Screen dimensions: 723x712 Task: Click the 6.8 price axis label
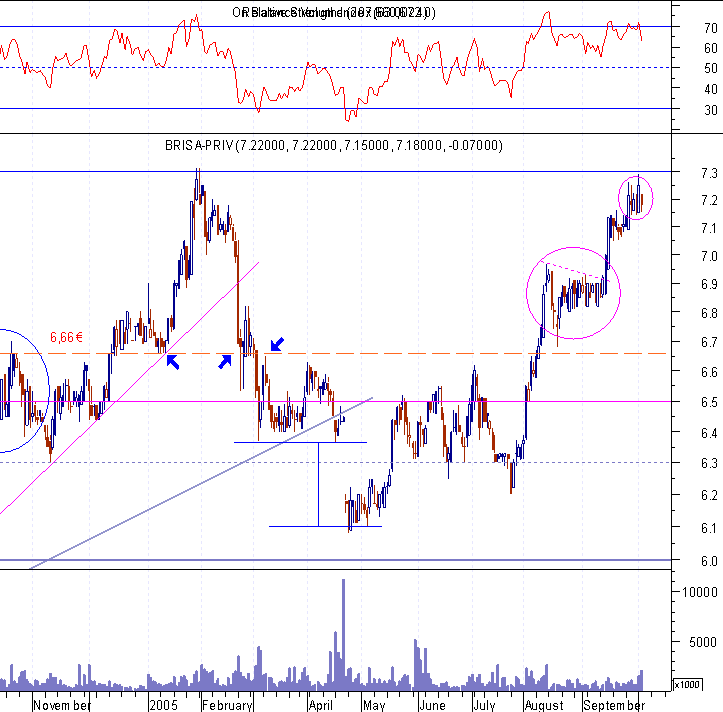point(709,314)
